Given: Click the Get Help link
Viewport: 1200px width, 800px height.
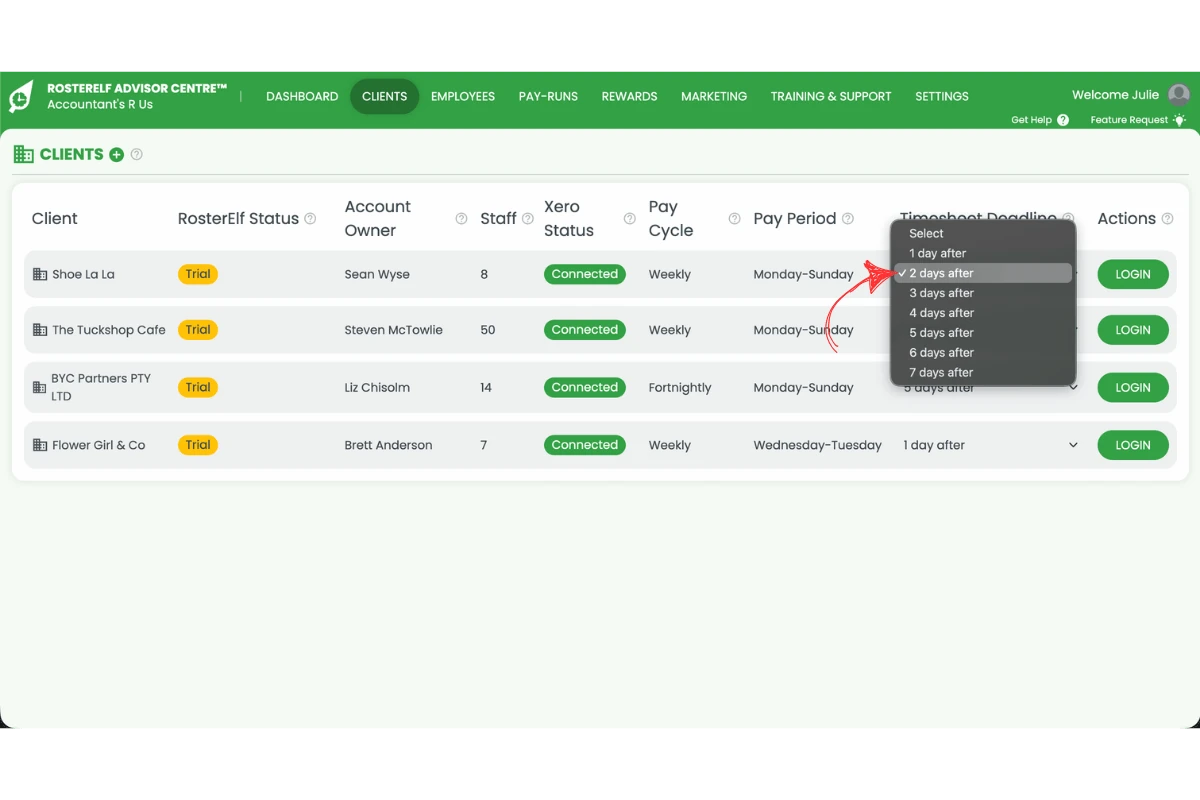Looking at the screenshot, I should coord(1031,120).
